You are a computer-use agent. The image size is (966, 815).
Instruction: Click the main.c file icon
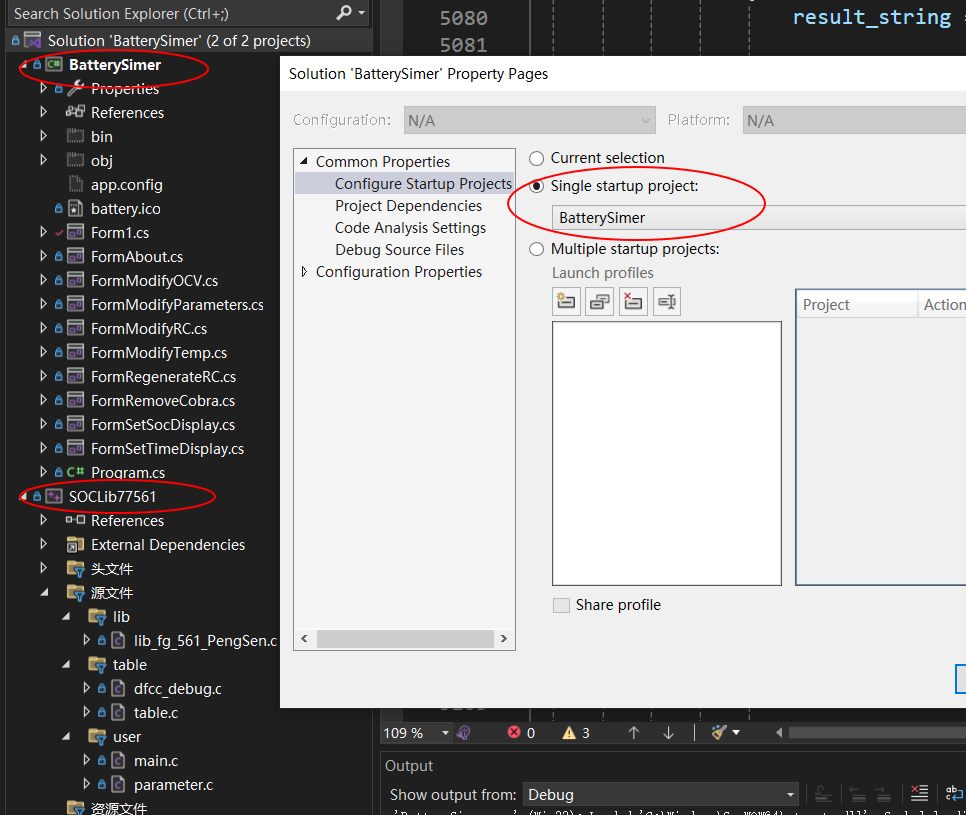pos(118,761)
